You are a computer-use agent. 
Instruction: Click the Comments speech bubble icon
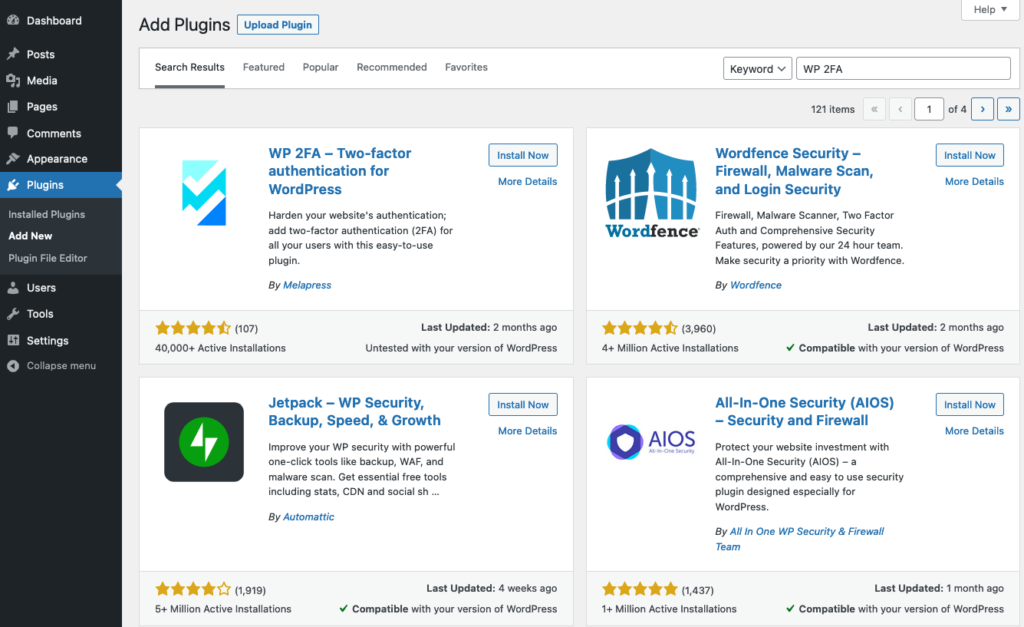point(13,133)
